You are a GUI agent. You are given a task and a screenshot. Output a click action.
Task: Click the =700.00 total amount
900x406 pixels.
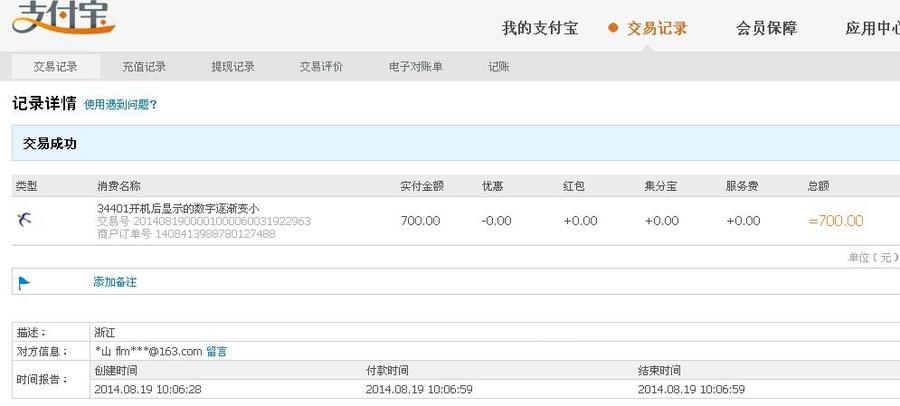[836, 221]
